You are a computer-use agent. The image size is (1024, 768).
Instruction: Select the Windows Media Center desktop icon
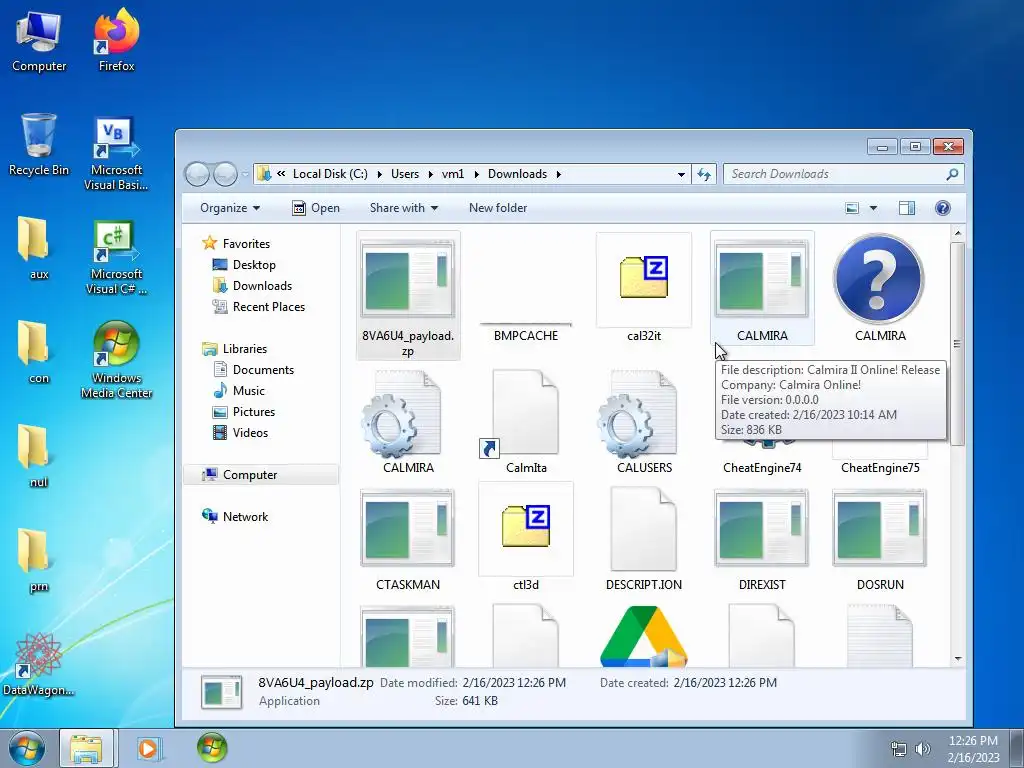pyautogui.click(x=116, y=360)
